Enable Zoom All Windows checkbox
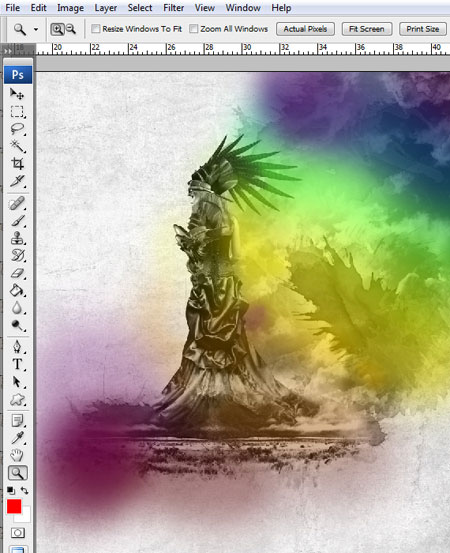 pyautogui.click(x=193, y=29)
